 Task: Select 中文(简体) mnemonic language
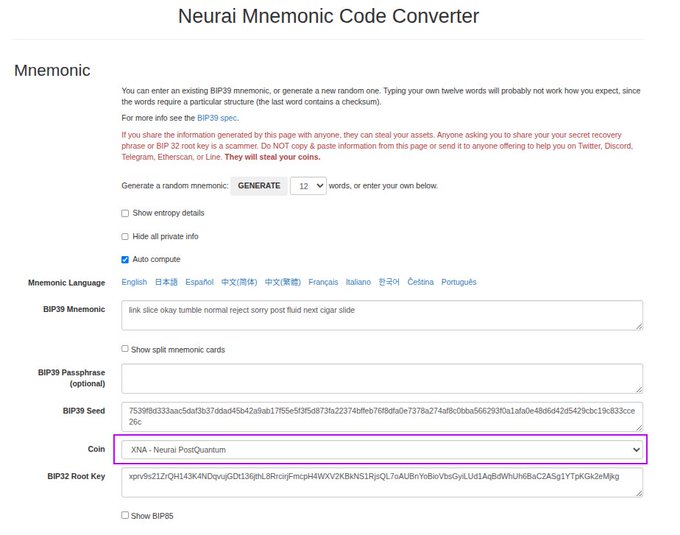pyautogui.click(x=239, y=283)
